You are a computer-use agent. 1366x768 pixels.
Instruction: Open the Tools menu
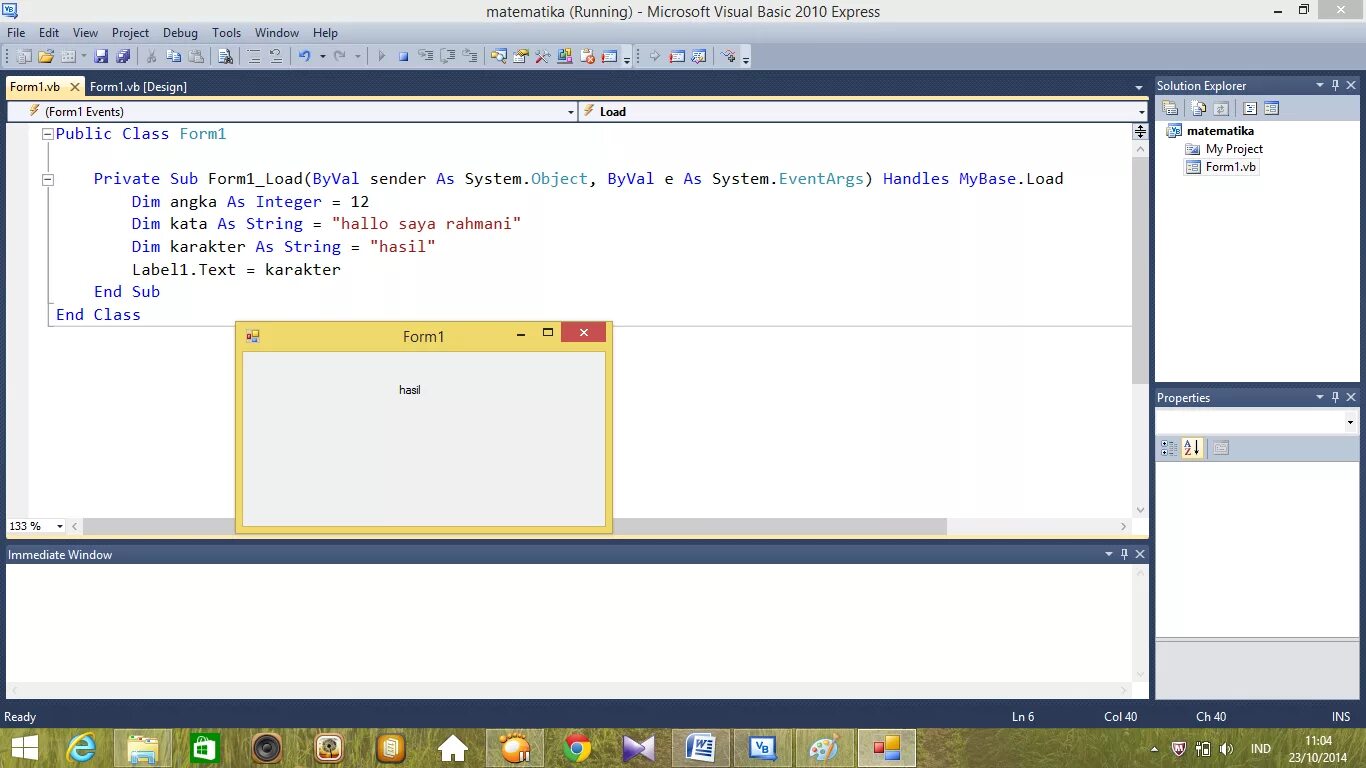(227, 33)
